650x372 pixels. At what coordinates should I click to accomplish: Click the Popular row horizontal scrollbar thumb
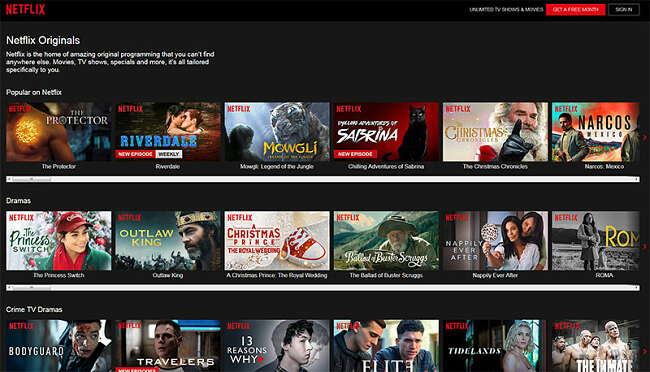(31, 179)
